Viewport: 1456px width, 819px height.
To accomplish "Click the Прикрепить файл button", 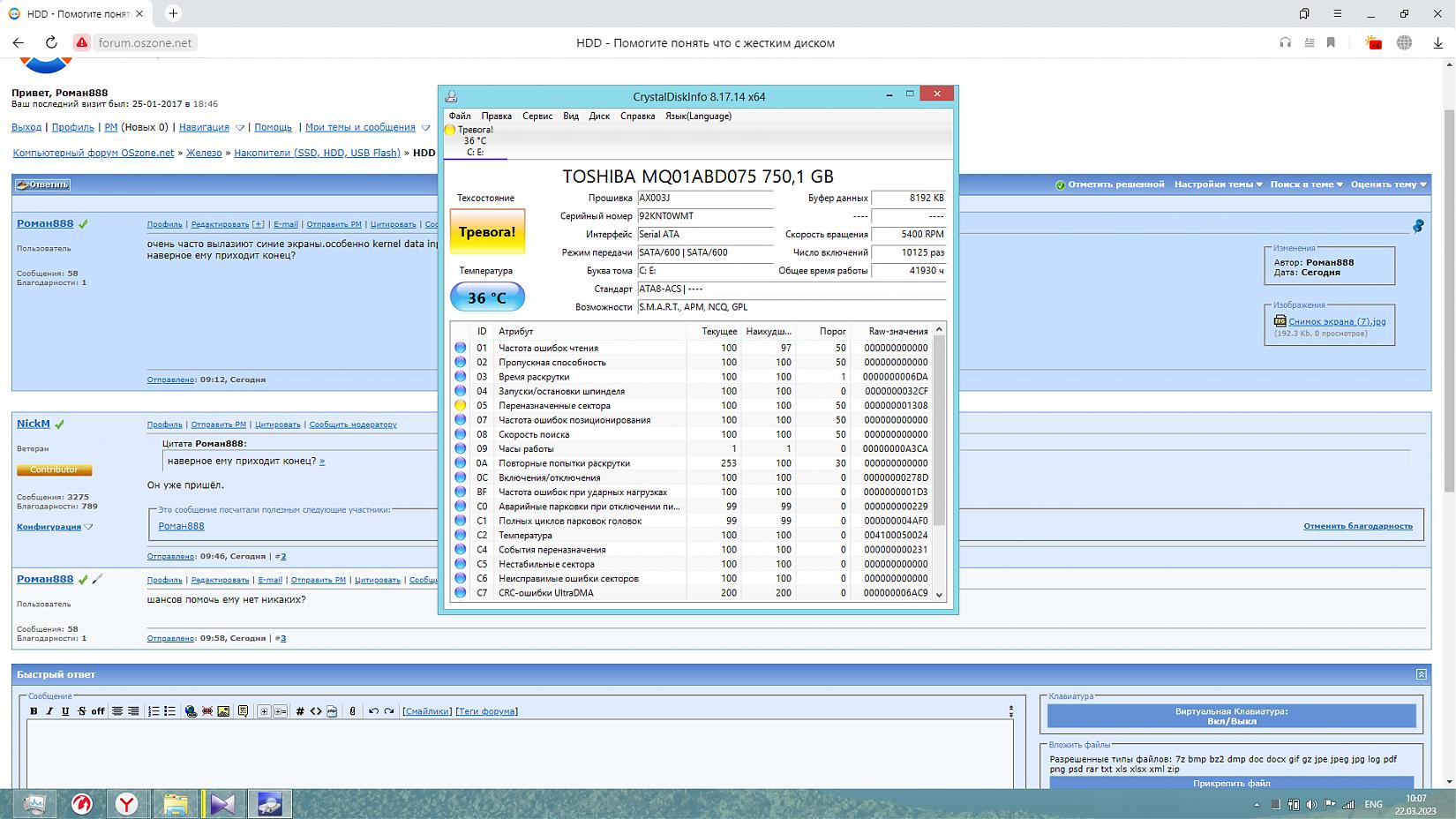I will 1231,783.
